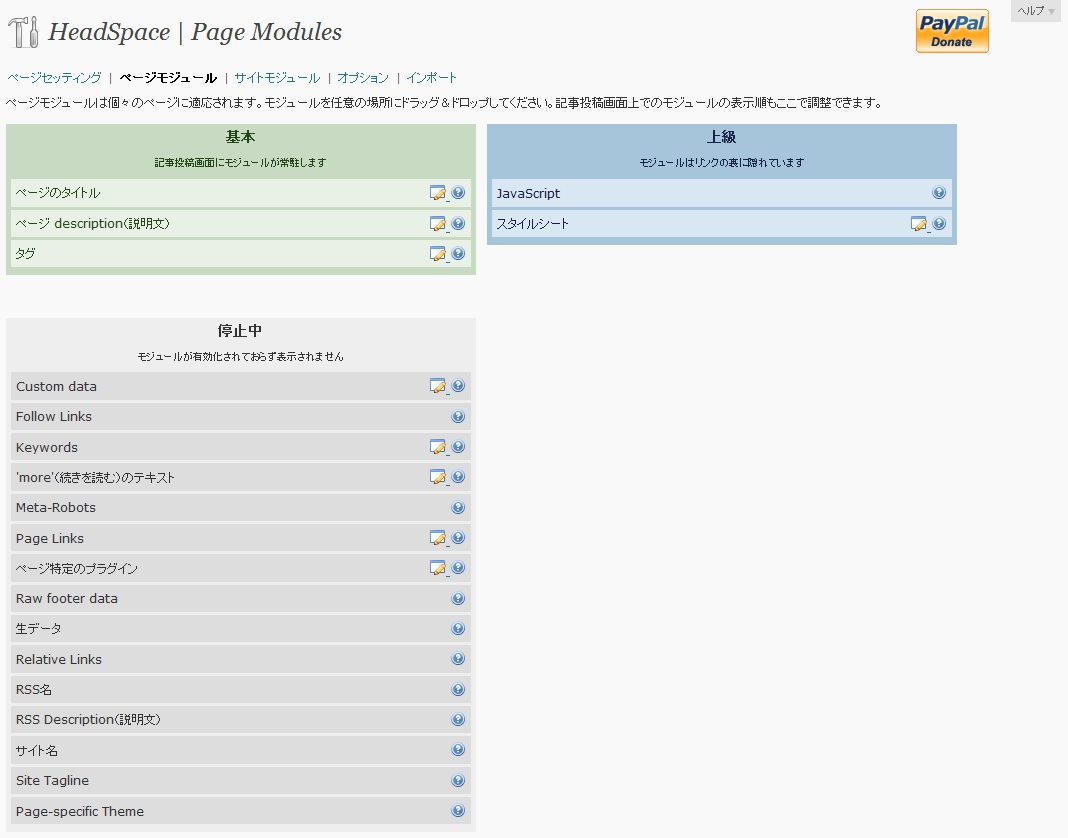Viewport: 1068px width, 838px height.
Task: Open help icon for 生データ module
Action: point(458,628)
